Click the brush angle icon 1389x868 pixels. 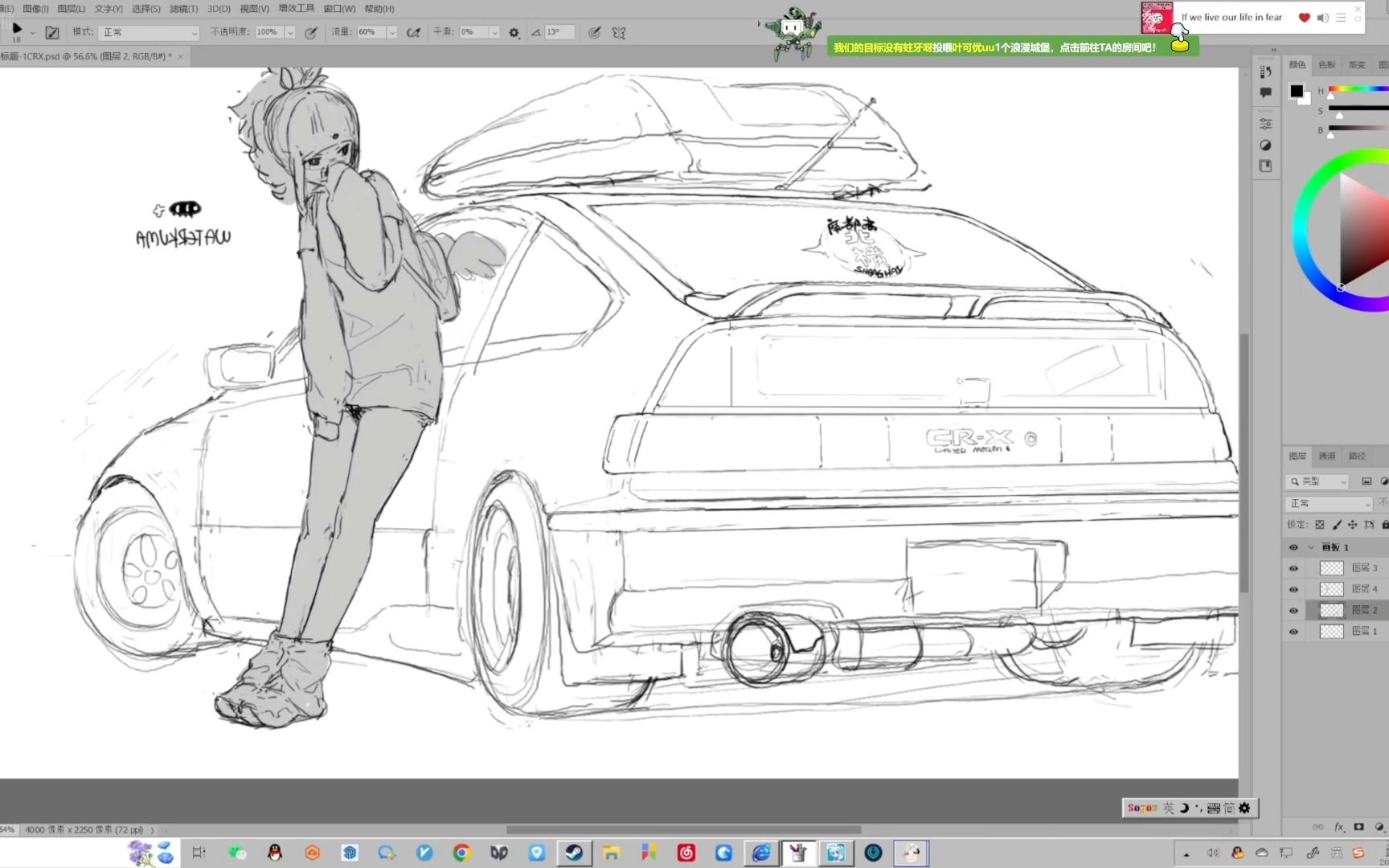[x=535, y=32]
